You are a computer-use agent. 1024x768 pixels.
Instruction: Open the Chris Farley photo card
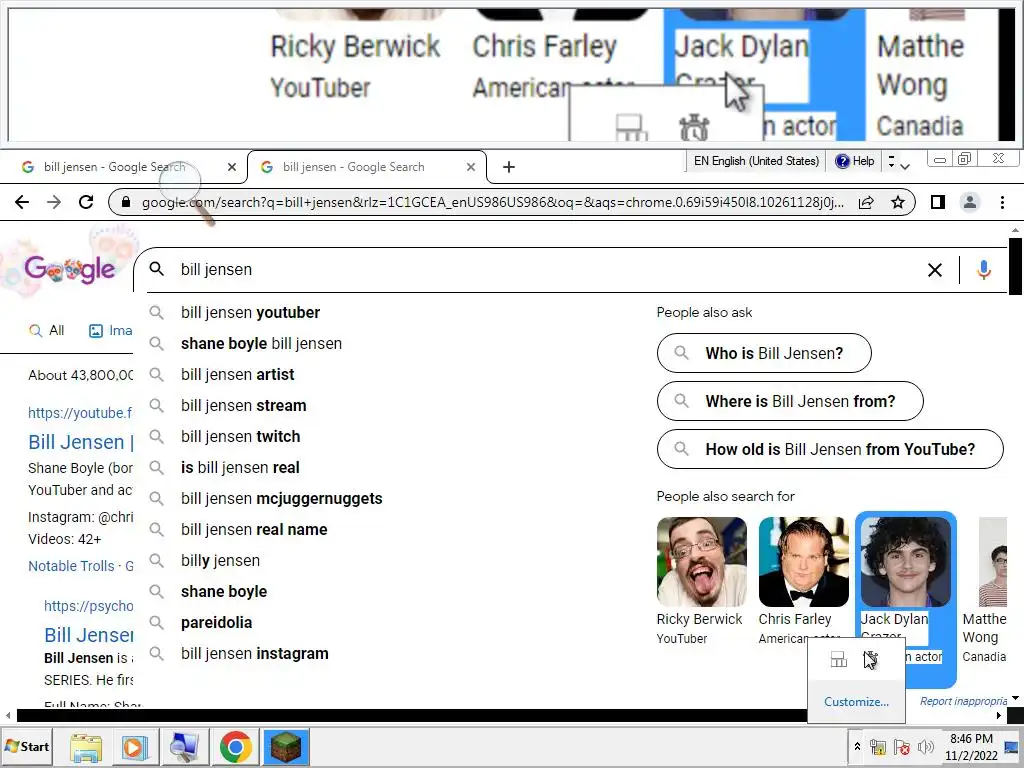click(x=804, y=562)
